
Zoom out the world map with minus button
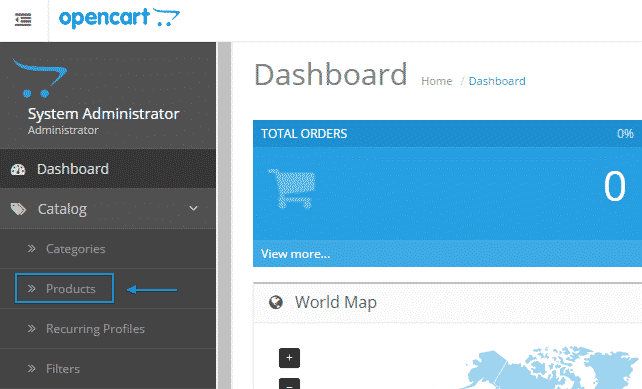tap(289, 384)
